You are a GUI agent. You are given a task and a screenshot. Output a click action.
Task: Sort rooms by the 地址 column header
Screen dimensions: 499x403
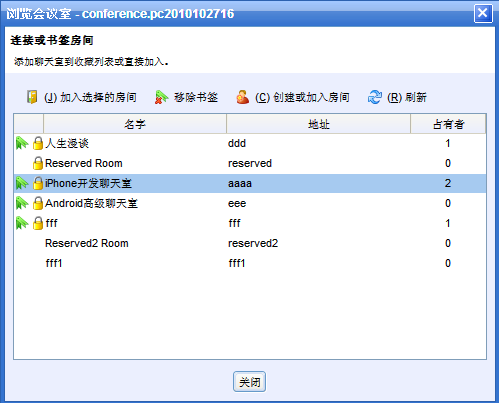click(x=318, y=124)
